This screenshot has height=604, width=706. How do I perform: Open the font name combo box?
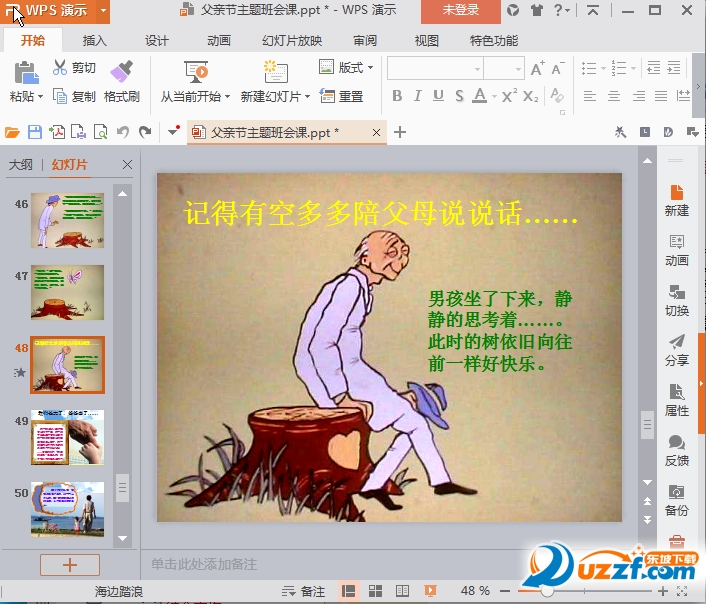[x=435, y=68]
